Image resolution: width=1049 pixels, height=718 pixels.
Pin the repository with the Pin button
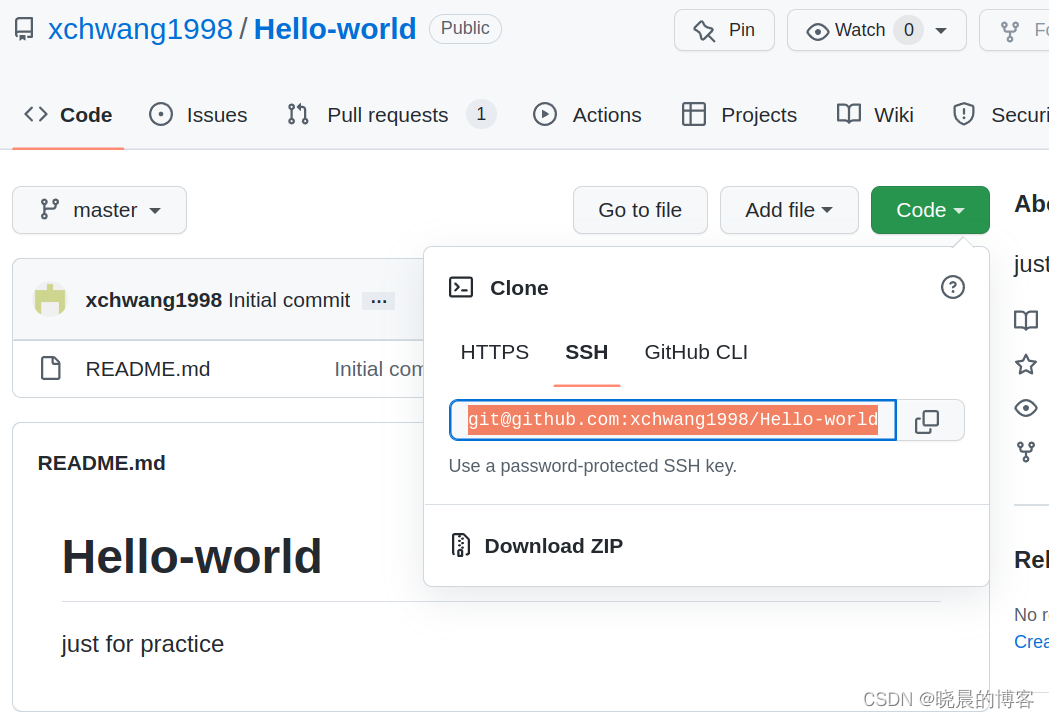point(725,30)
